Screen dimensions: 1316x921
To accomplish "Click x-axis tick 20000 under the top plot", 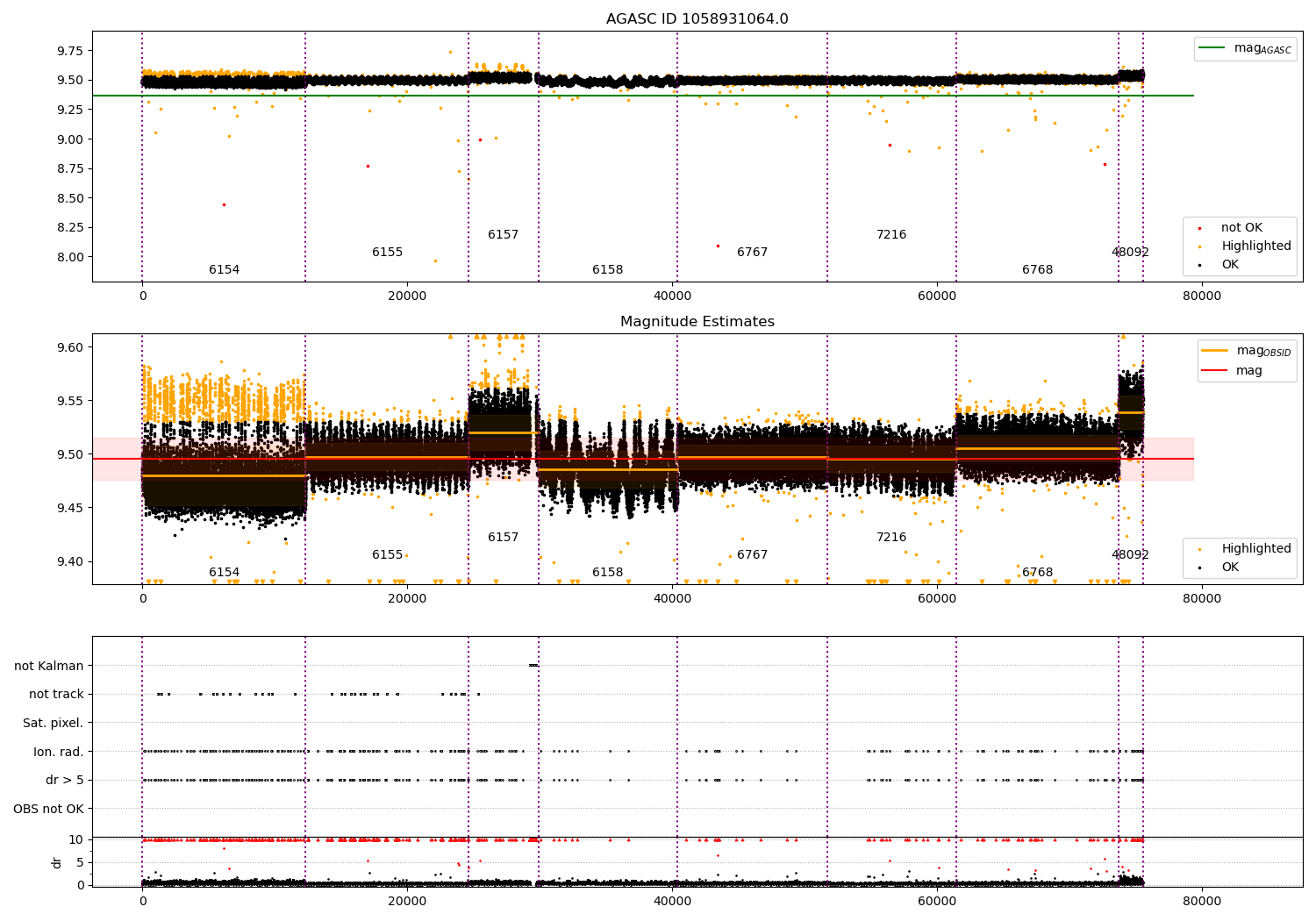I will 407,296.
